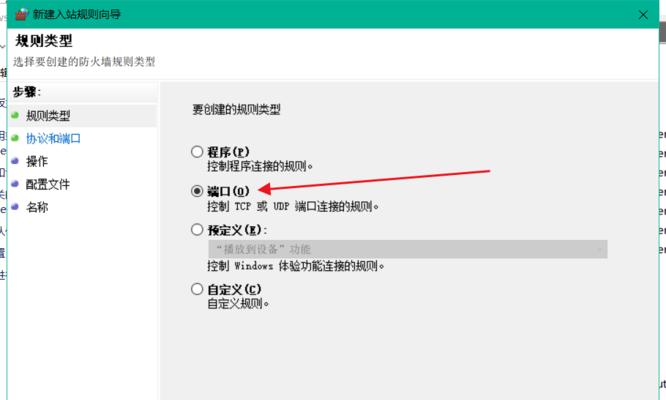Select the 端口(O) radio button
Viewport: 666px width, 400px height.
pos(197,191)
